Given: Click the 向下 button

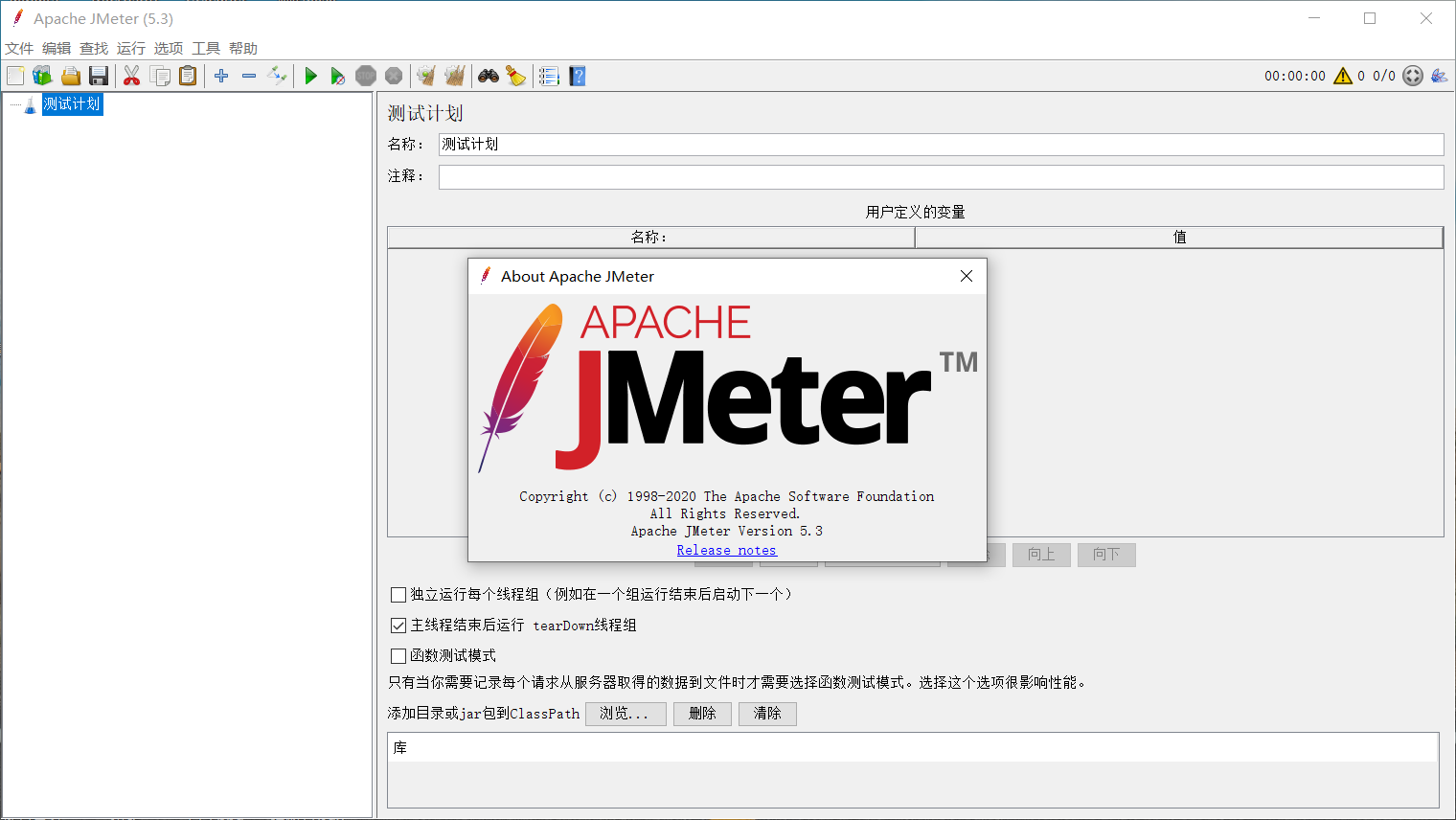Looking at the screenshot, I should tap(1106, 555).
